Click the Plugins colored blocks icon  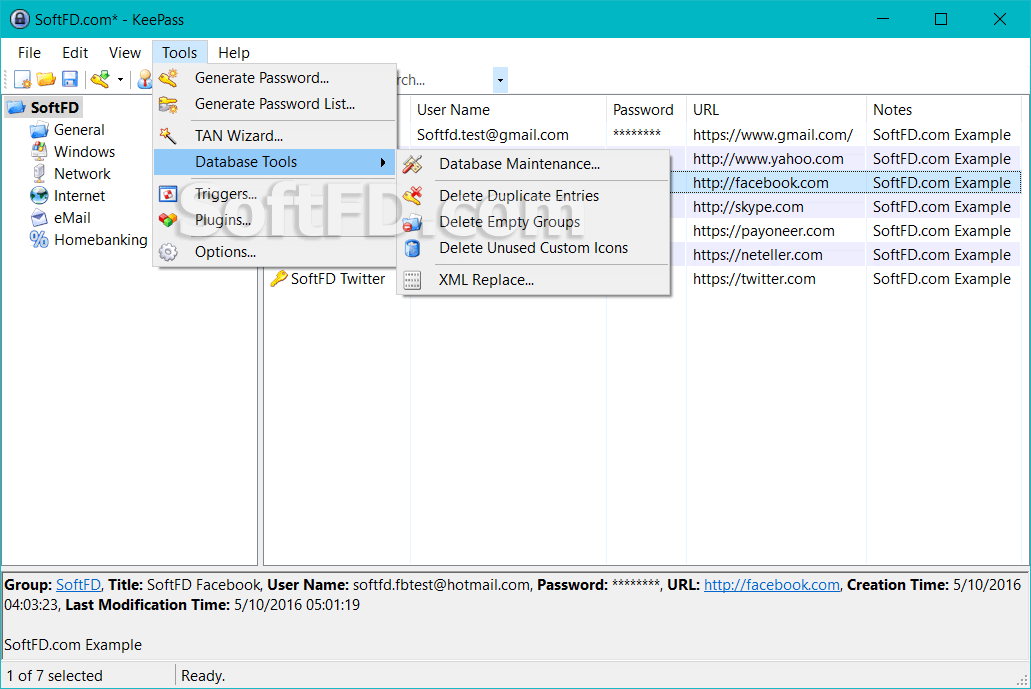tap(168, 220)
